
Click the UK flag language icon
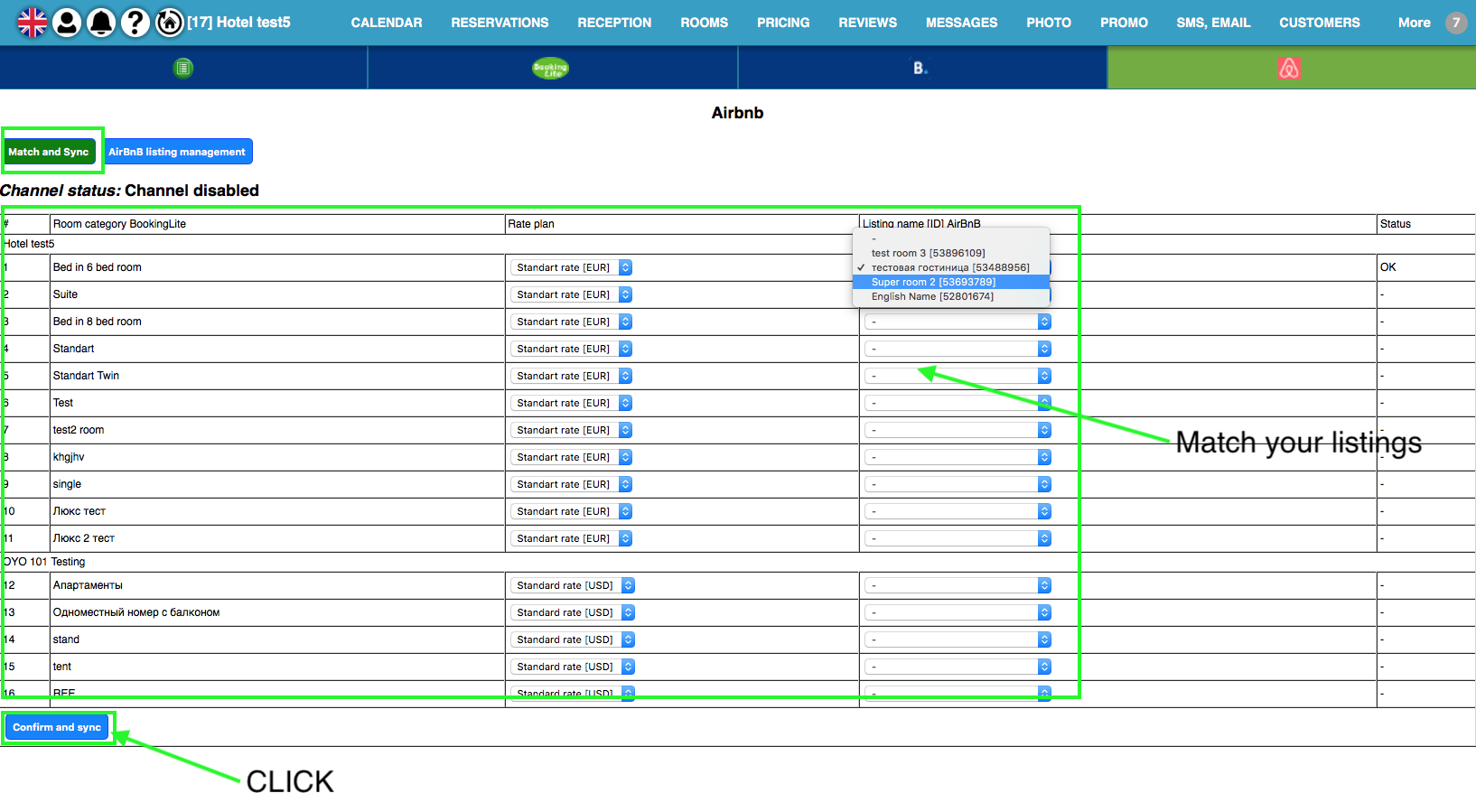(33, 23)
